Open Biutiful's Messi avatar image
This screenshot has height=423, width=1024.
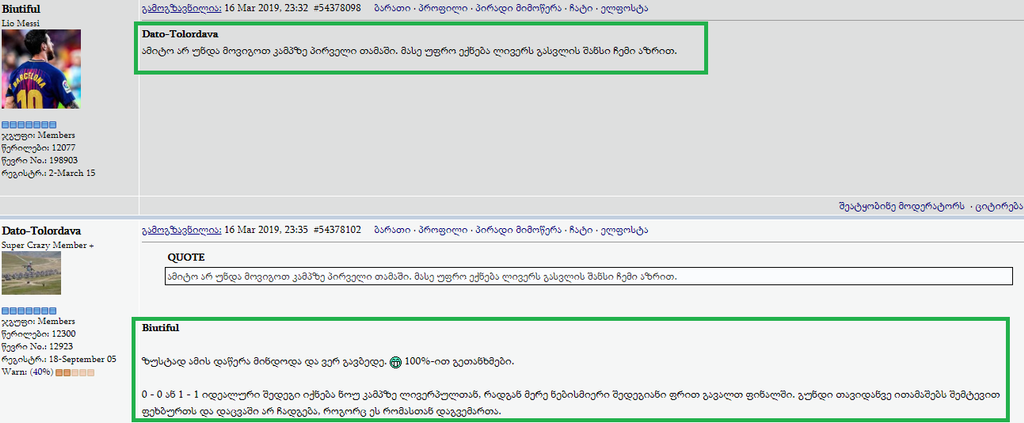(x=41, y=69)
